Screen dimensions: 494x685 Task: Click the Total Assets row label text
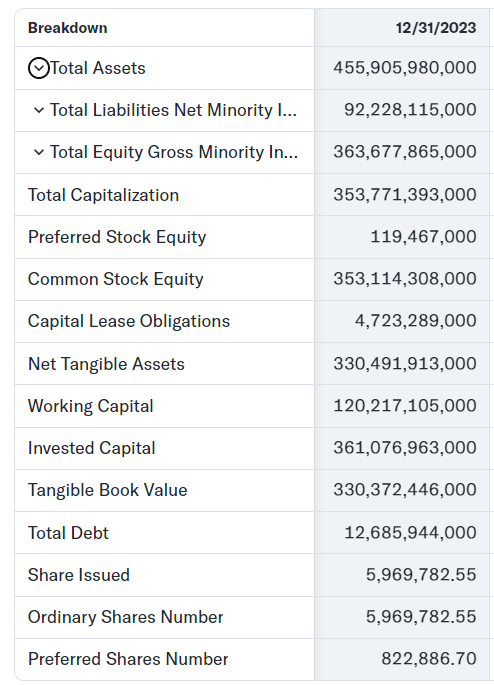(98, 68)
